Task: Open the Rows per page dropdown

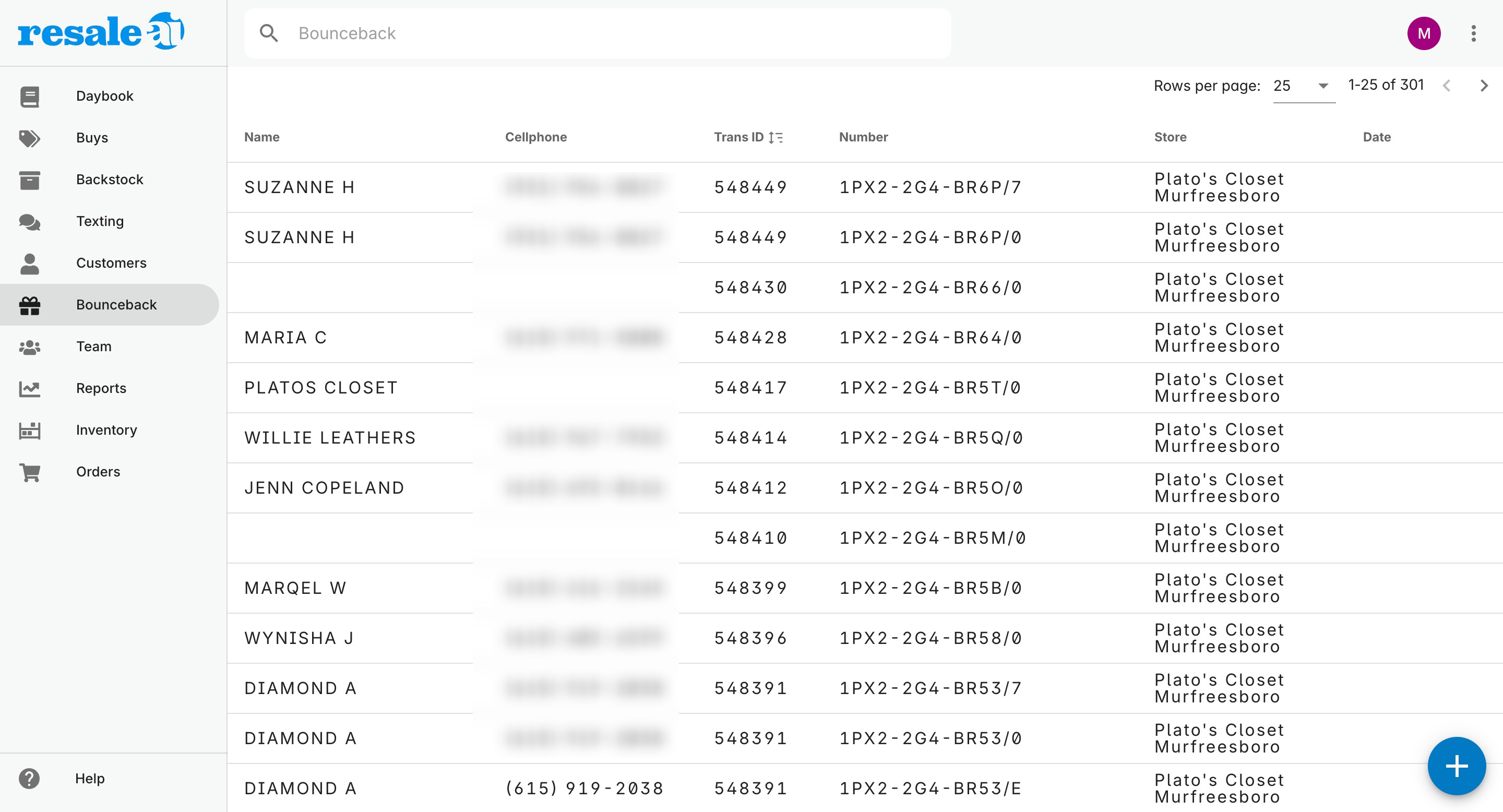Action: (1304, 86)
